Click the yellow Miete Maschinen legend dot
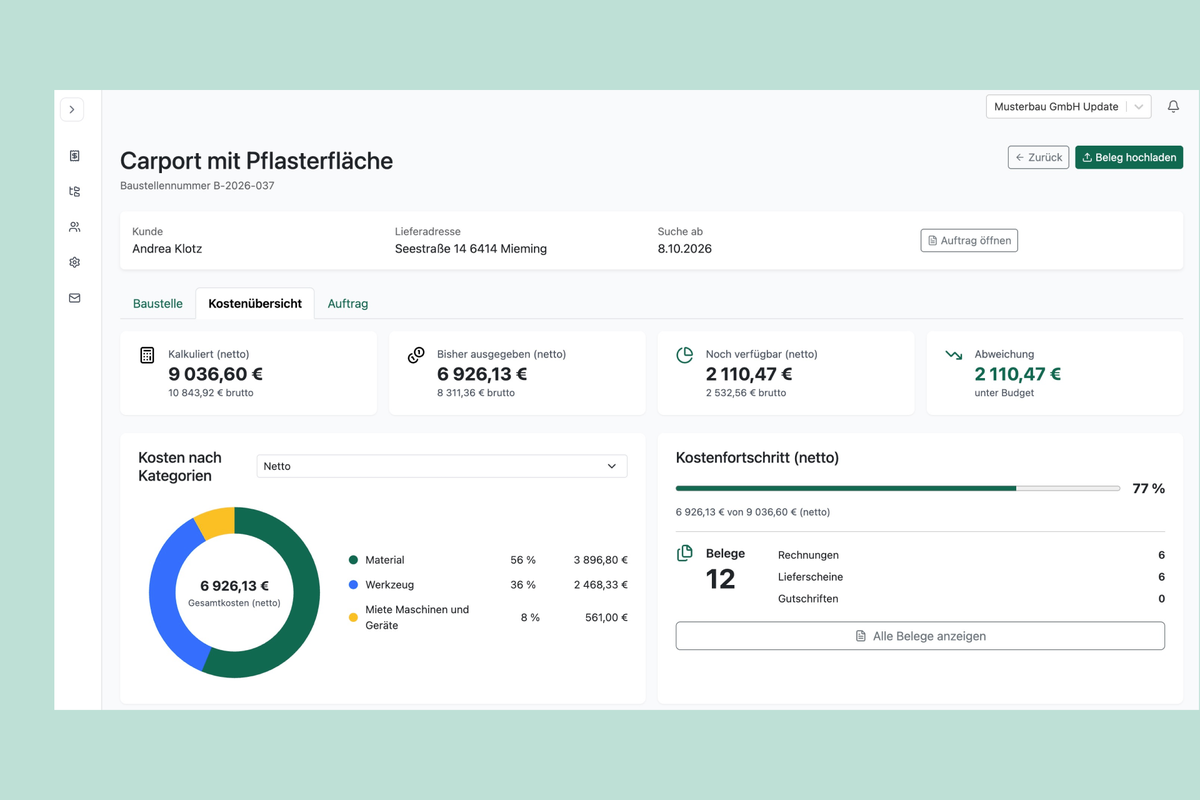This screenshot has height=800, width=1200. pyautogui.click(x=353, y=618)
